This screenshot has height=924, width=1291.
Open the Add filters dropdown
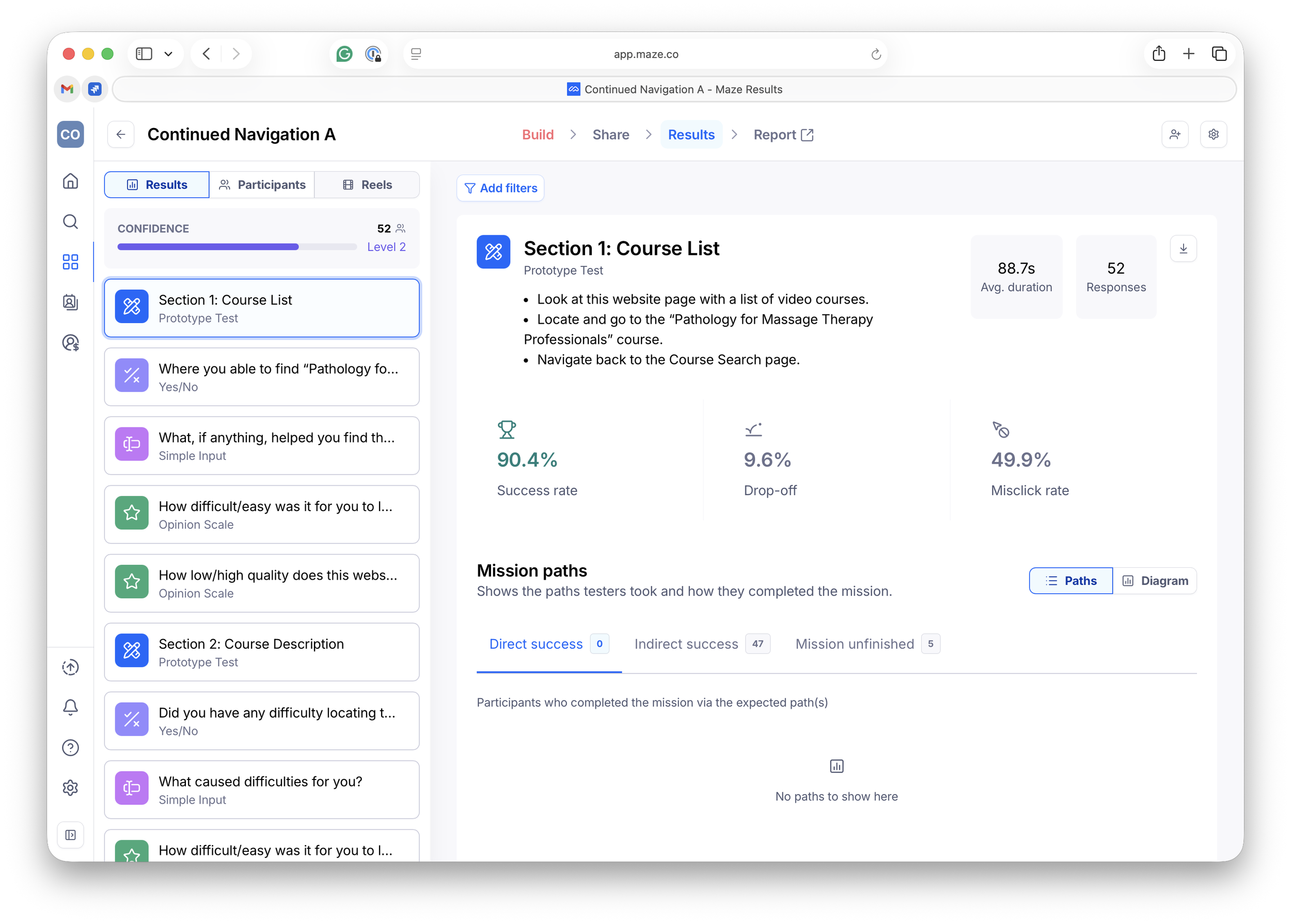click(500, 188)
